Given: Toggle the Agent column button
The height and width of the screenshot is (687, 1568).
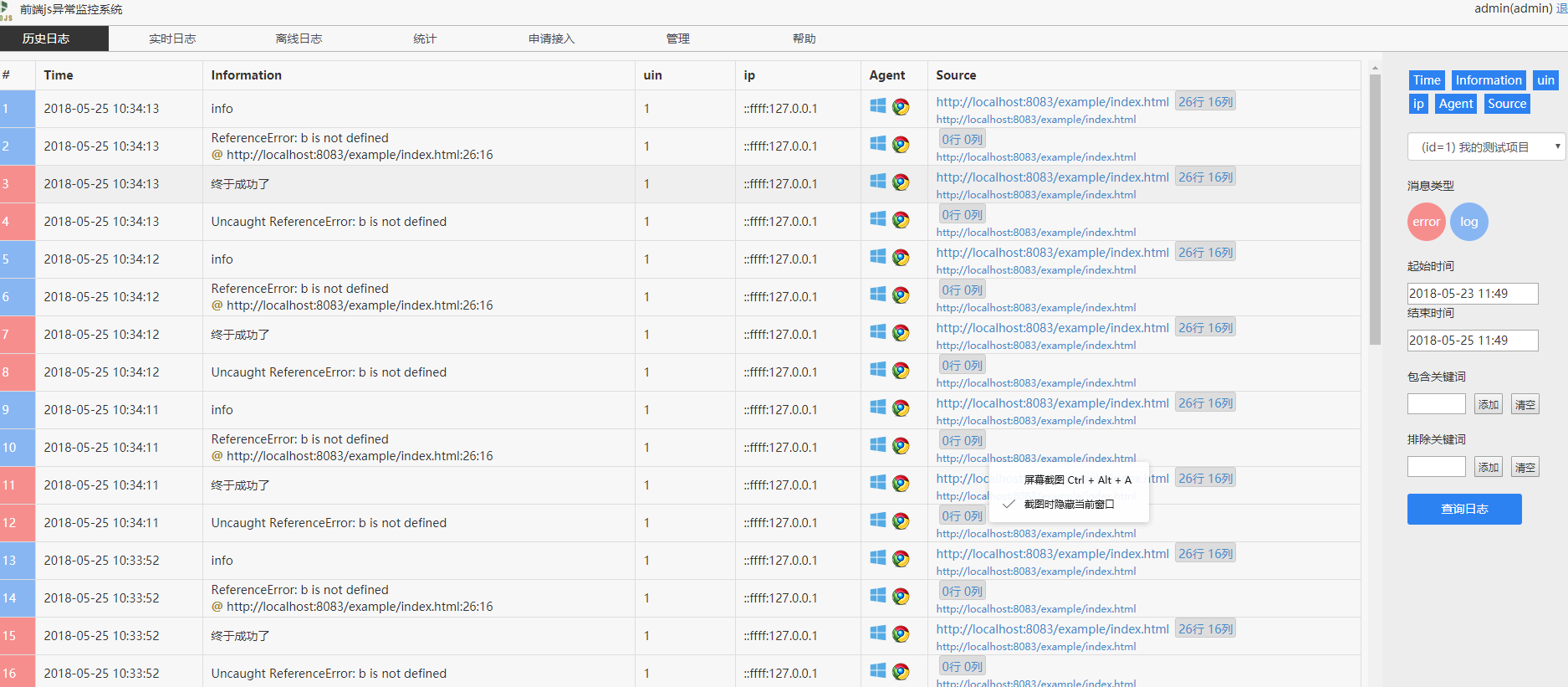Looking at the screenshot, I should tap(1456, 104).
